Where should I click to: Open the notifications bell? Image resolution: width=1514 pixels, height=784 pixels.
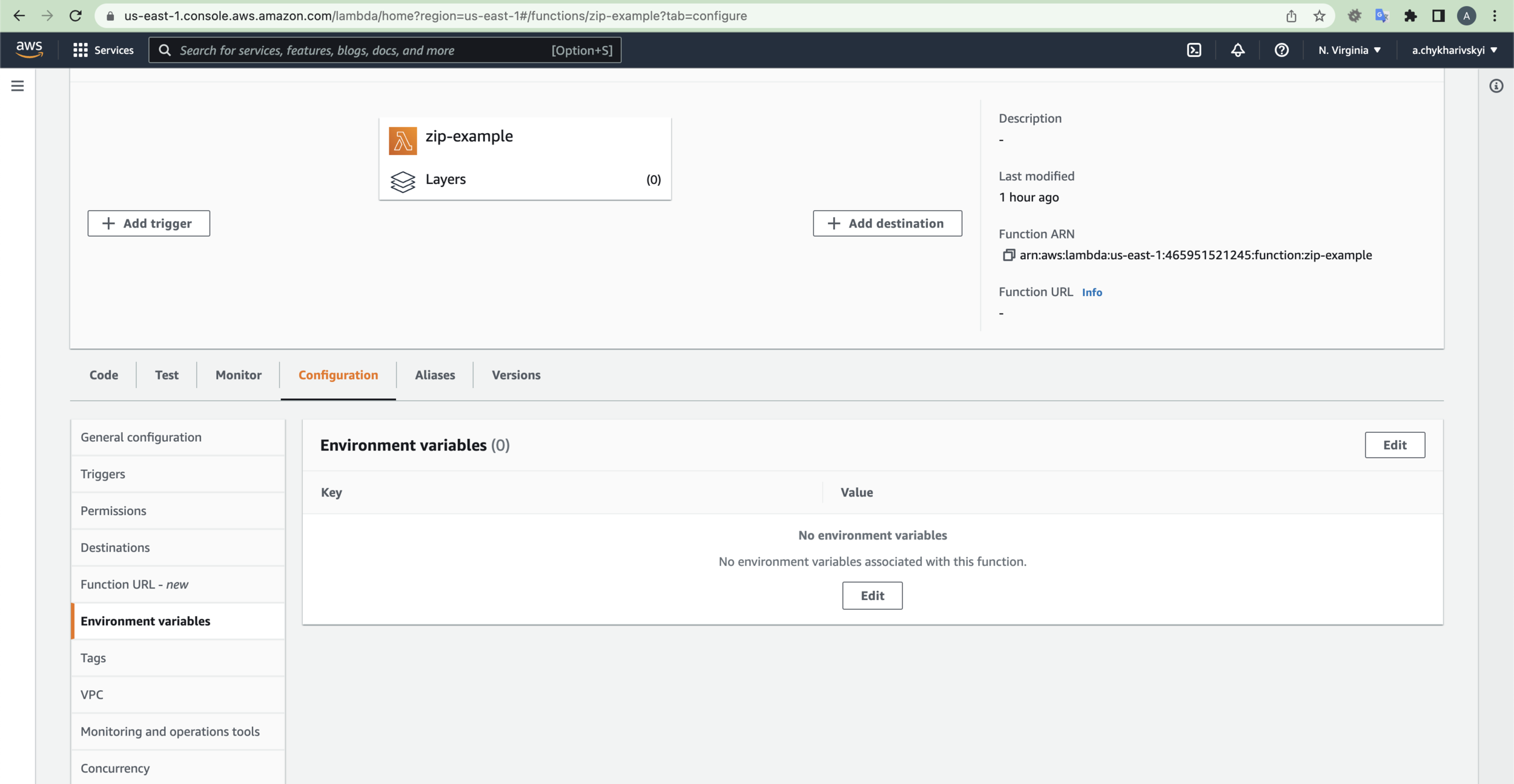pos(1237,50)
